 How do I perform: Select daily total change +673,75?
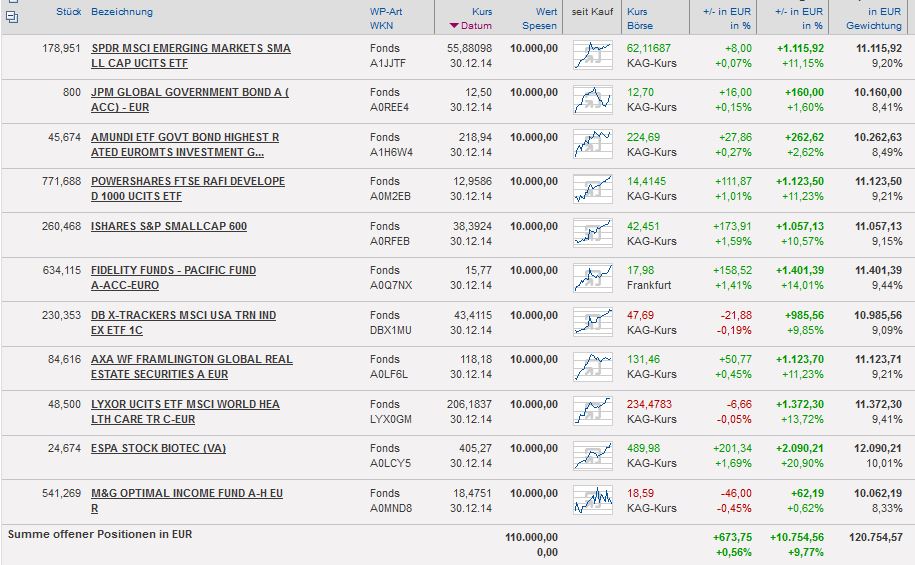pos(732,537)
